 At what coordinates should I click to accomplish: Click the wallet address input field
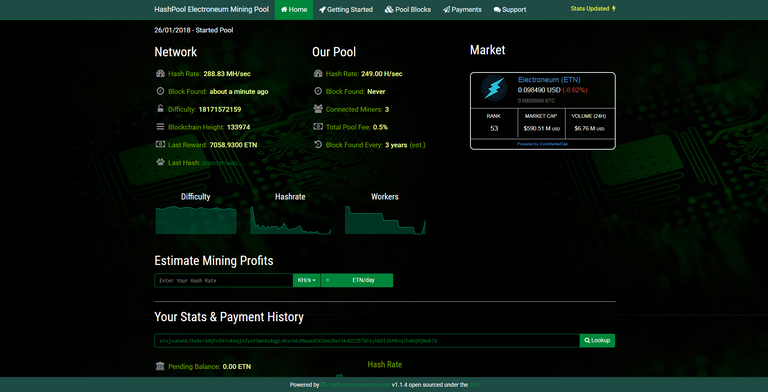(367, 341)
